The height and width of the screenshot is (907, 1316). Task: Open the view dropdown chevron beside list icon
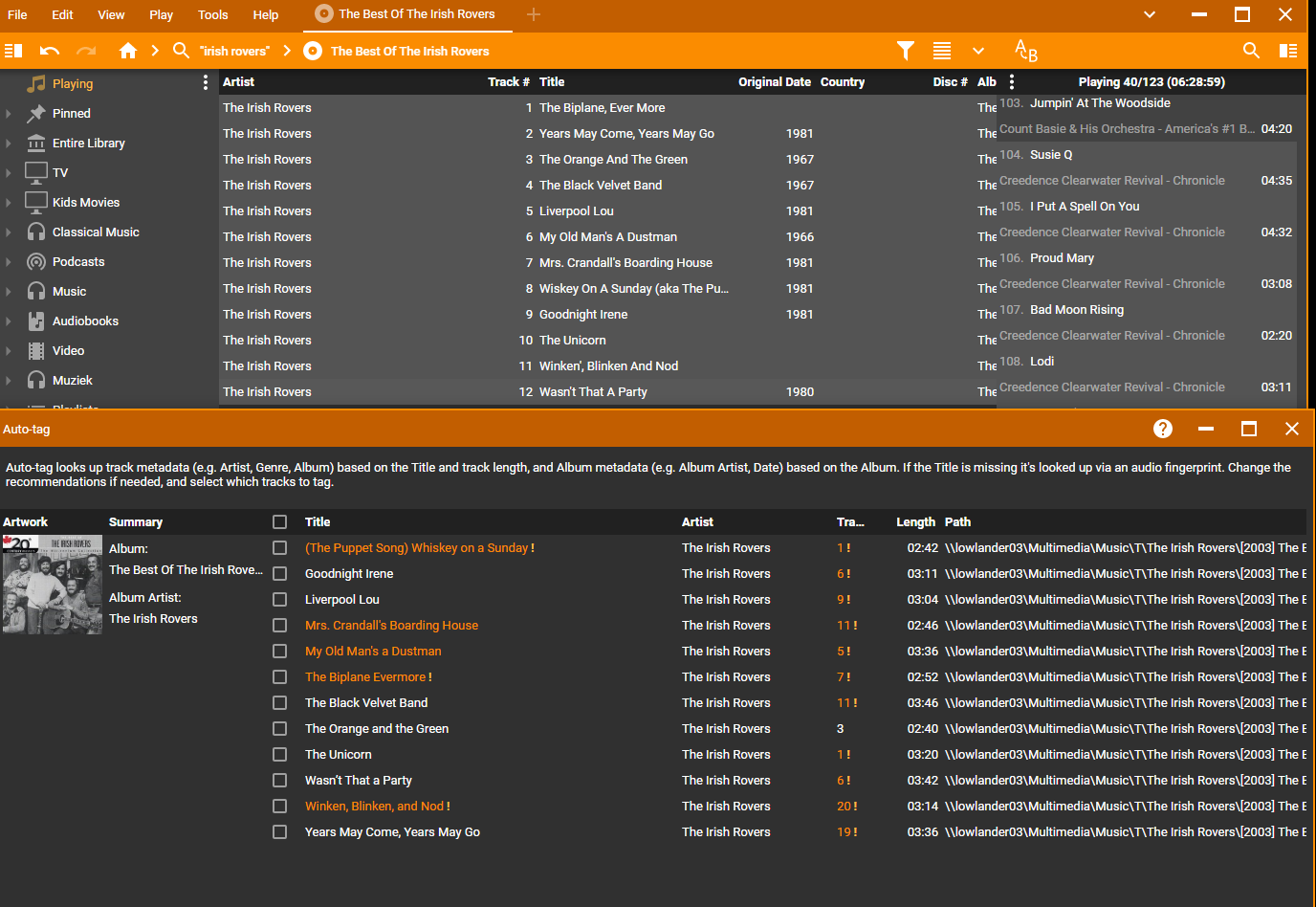(x=977, y=51)
